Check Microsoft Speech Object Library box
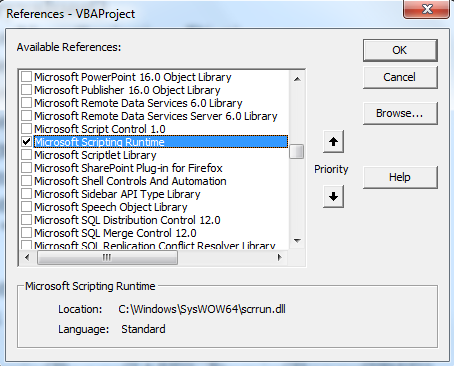 pos(27,207)
